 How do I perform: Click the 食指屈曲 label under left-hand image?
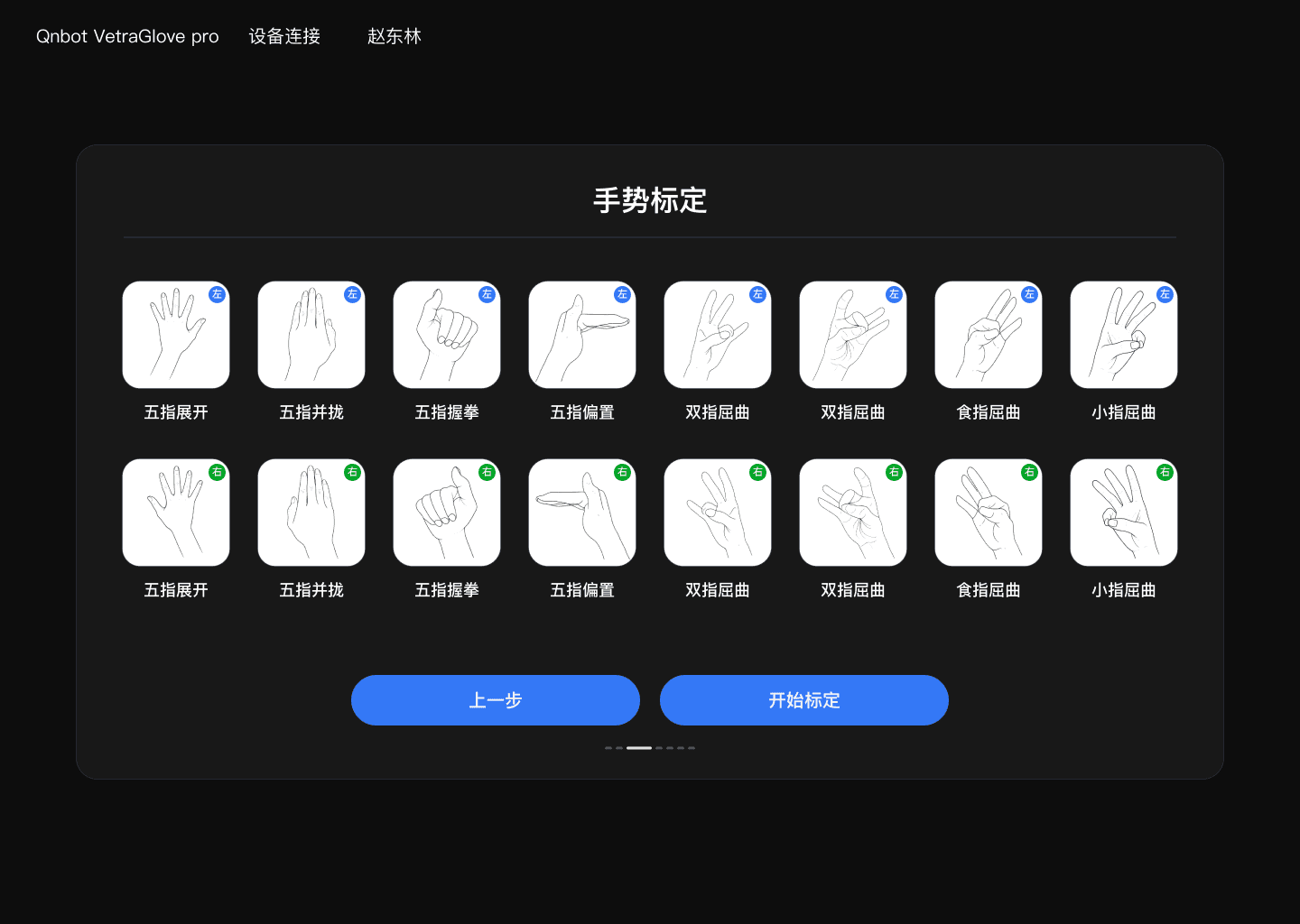point(989,412)
